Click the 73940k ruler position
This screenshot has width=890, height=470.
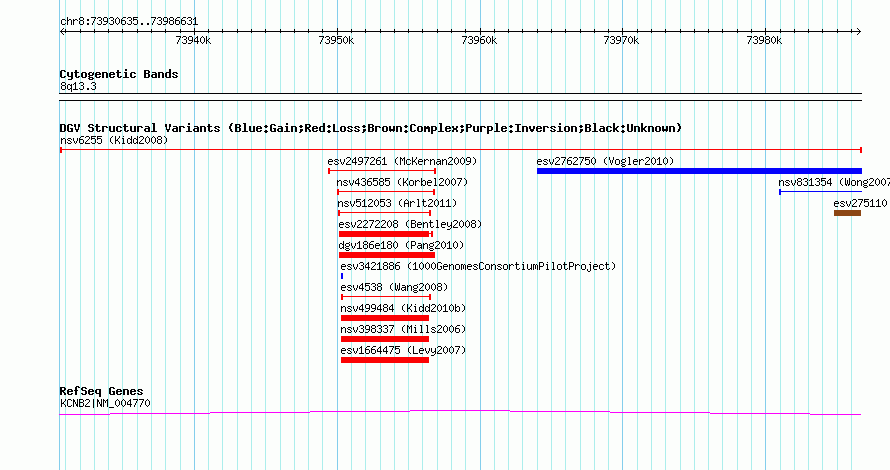tap(194, 40)
